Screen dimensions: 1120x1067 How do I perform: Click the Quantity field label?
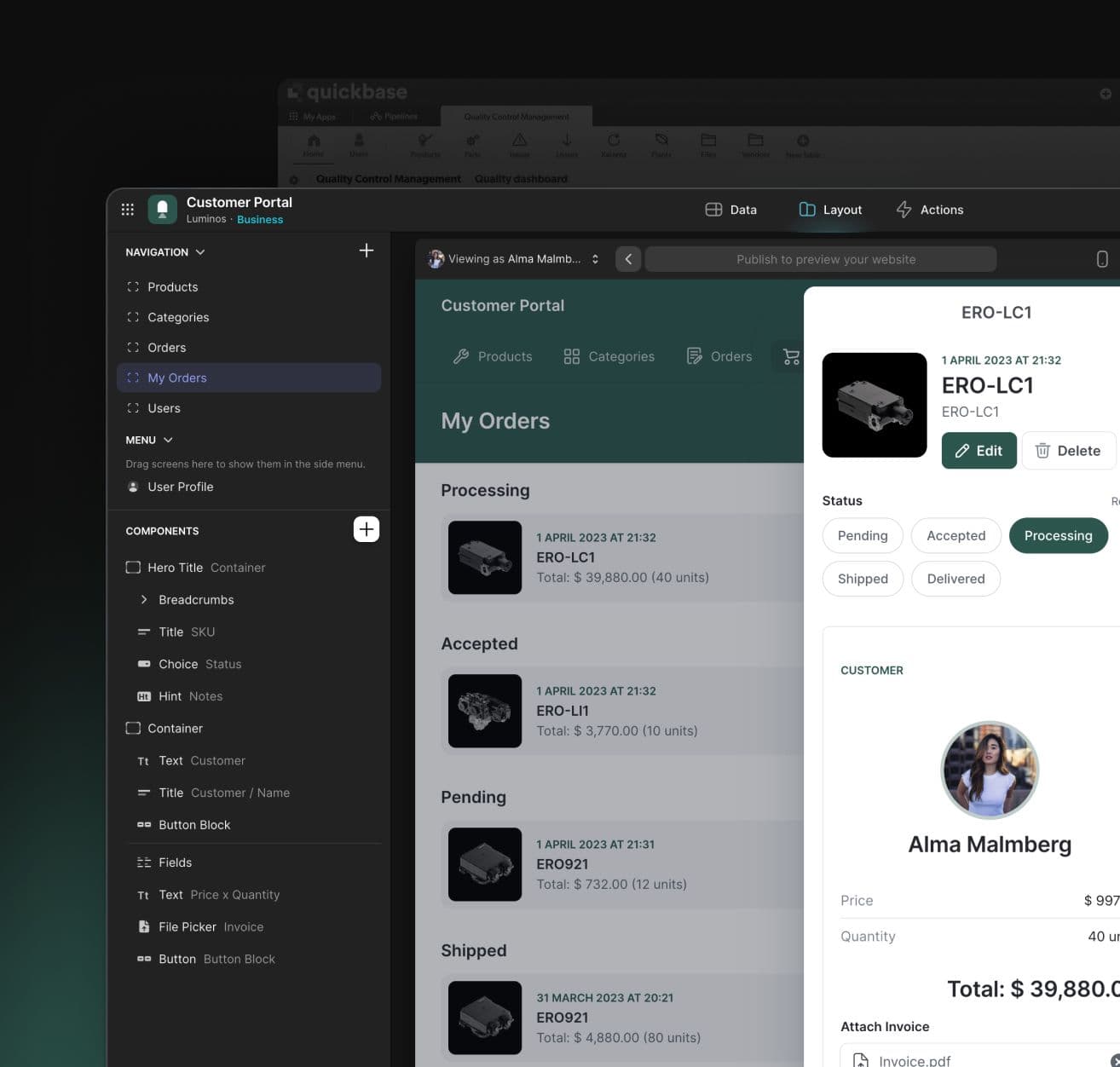(x=868, y=936)
